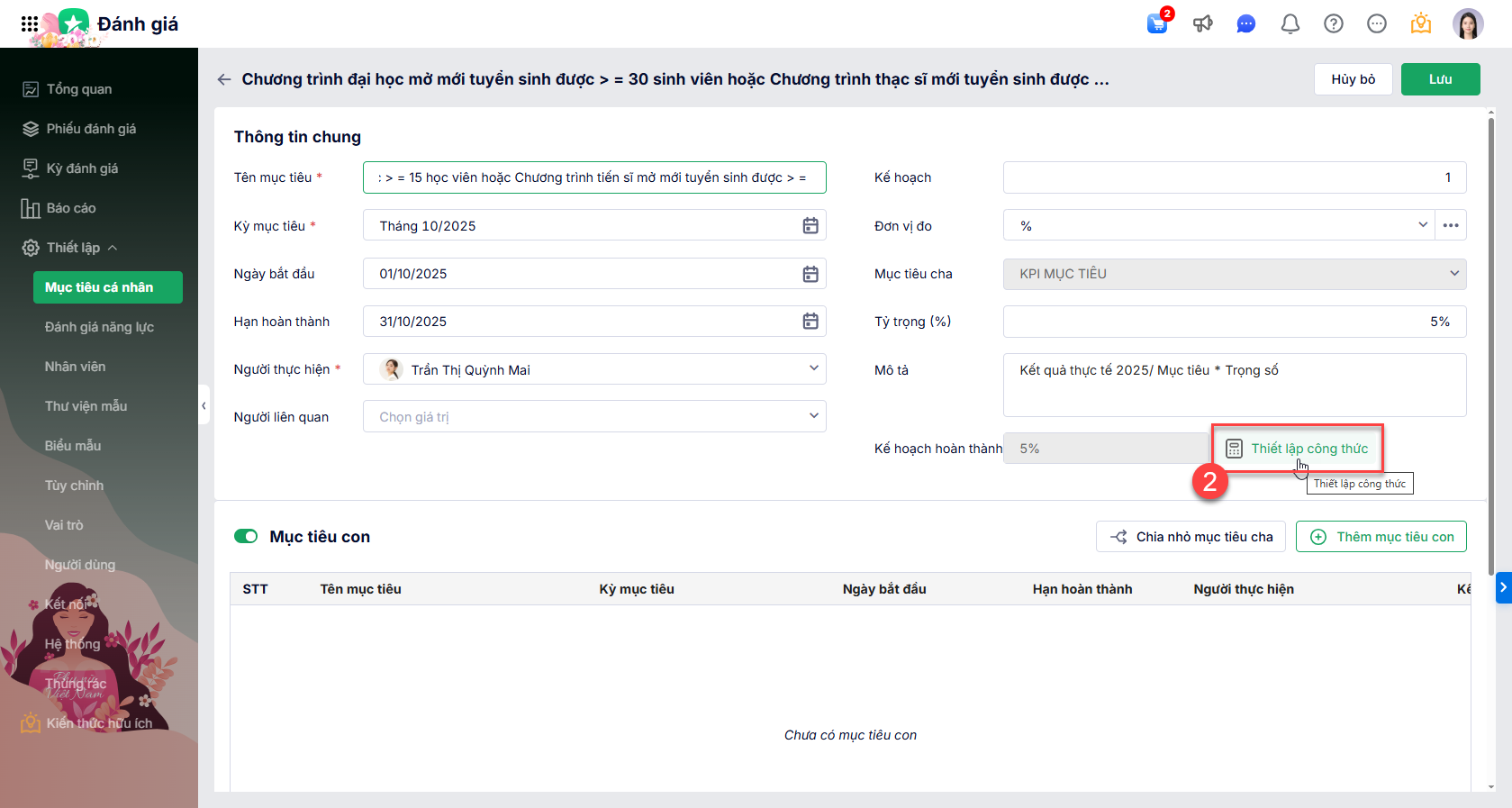Click the Đơn vị đo three-dots button

click(x=1451, y=225)
